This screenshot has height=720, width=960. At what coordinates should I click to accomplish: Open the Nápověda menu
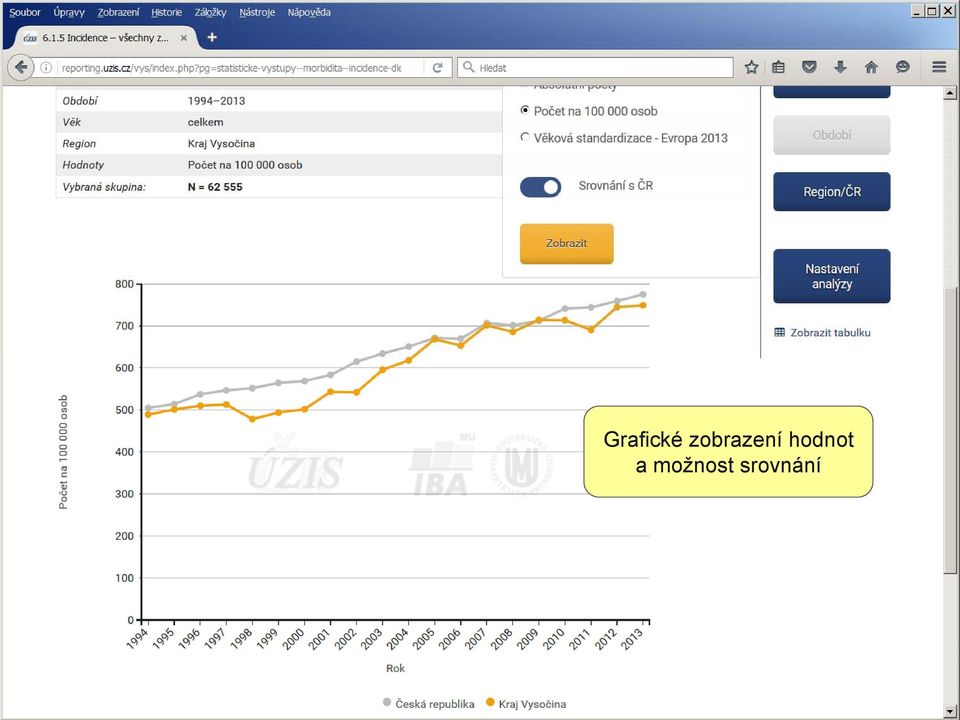coord(309,12)
